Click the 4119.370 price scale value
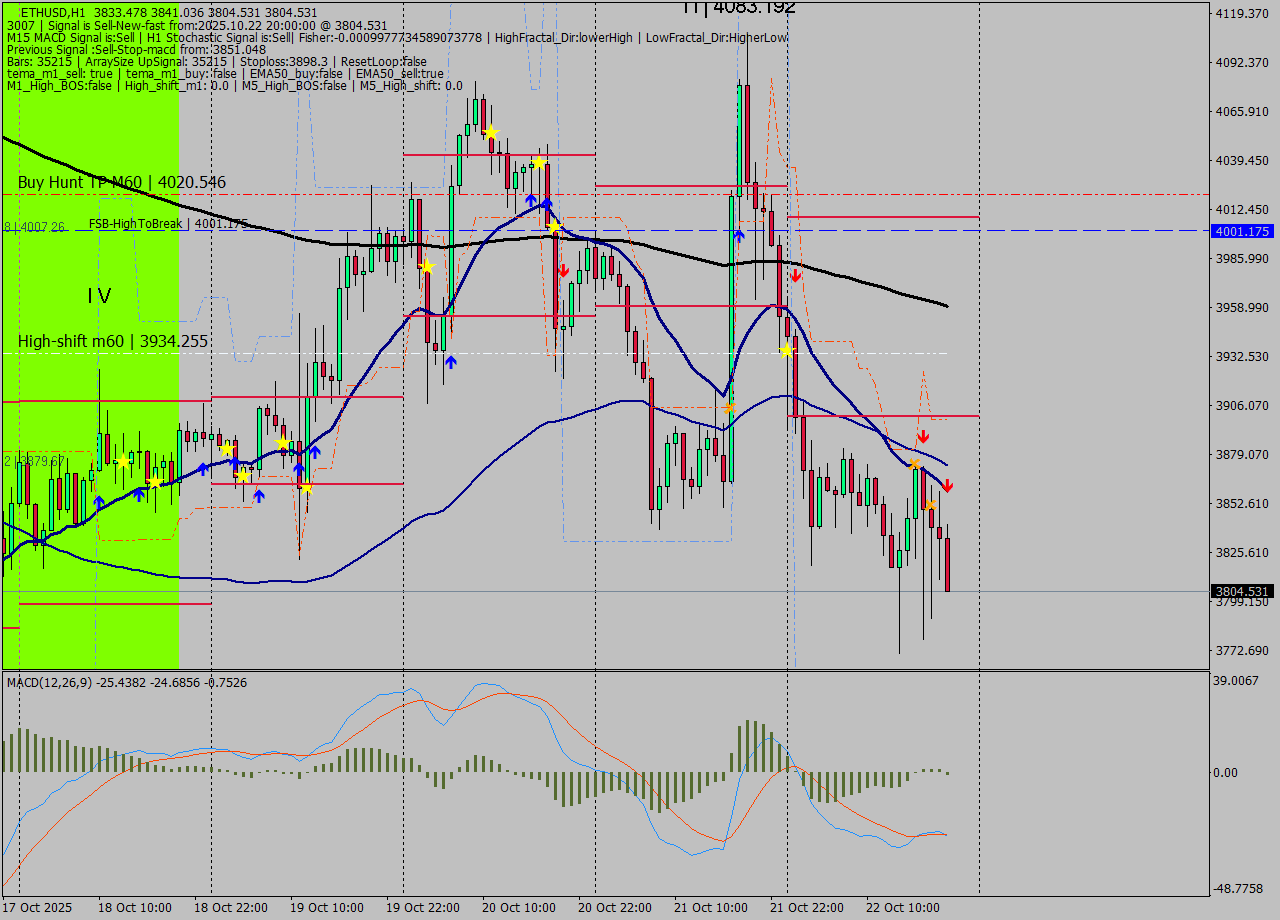The image size is (1280, 920). 1241,13
